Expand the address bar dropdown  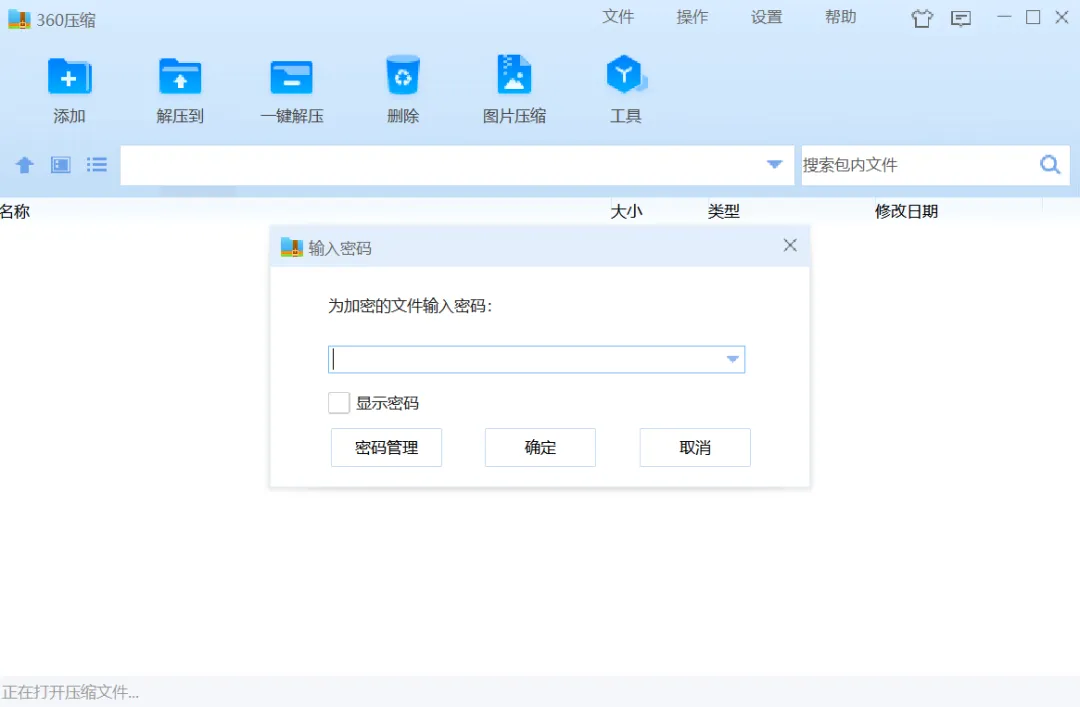pos(773,164)
